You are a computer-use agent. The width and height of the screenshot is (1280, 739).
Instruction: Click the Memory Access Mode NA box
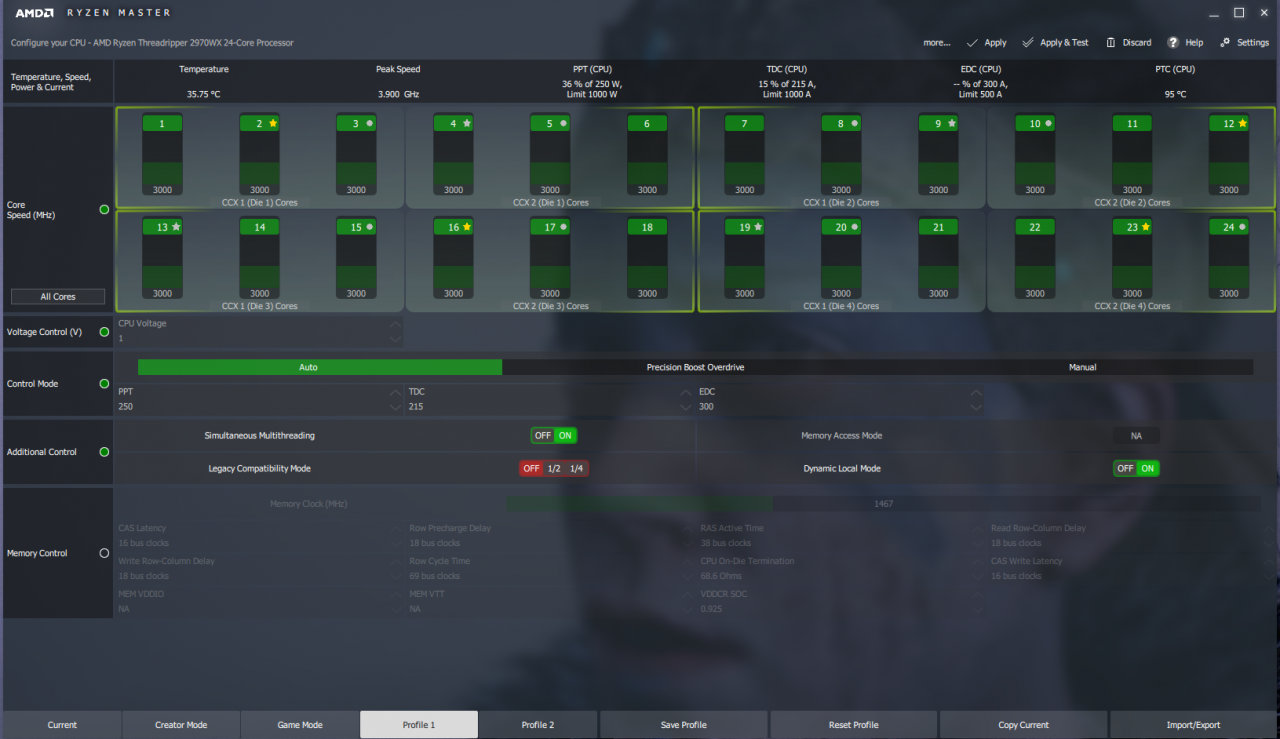(1137, 436)
